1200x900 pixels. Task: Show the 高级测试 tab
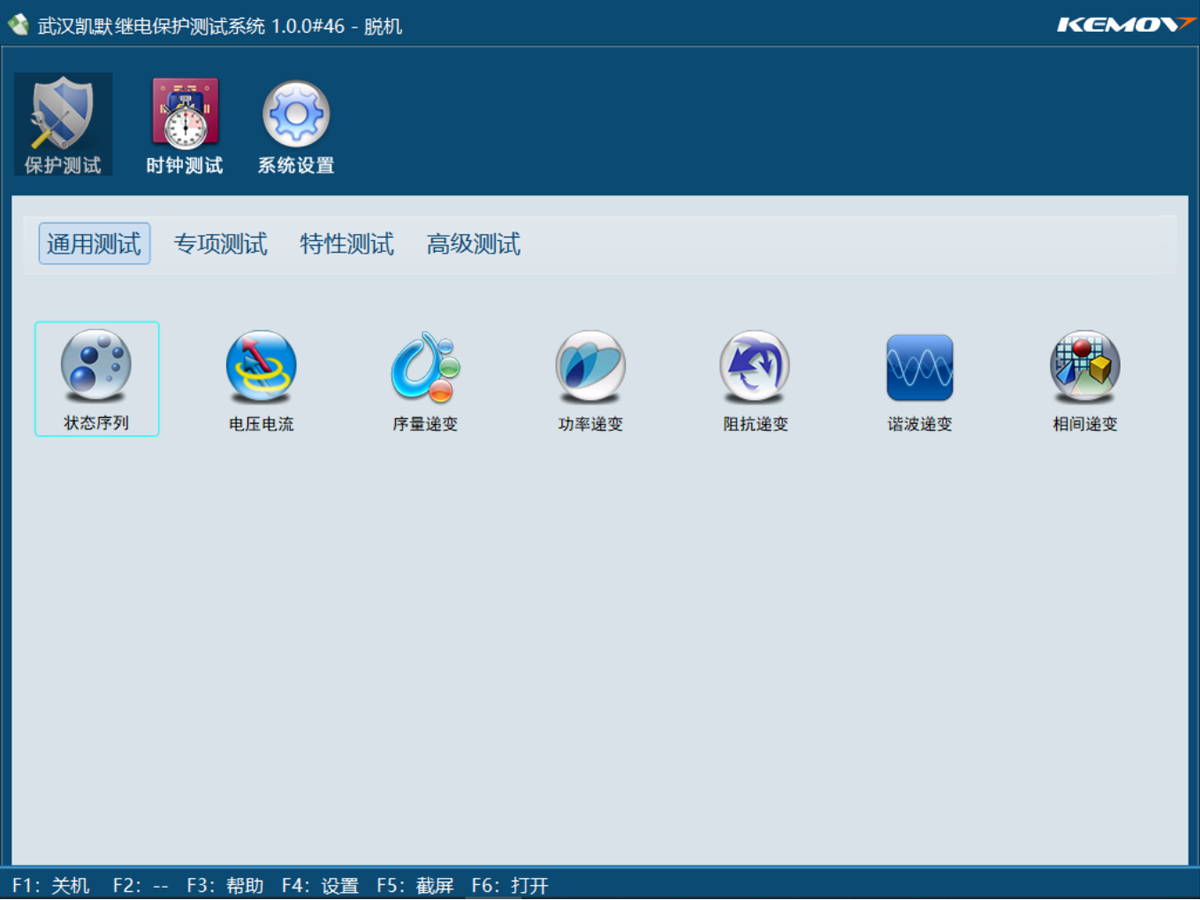click(x=474, y=244)
